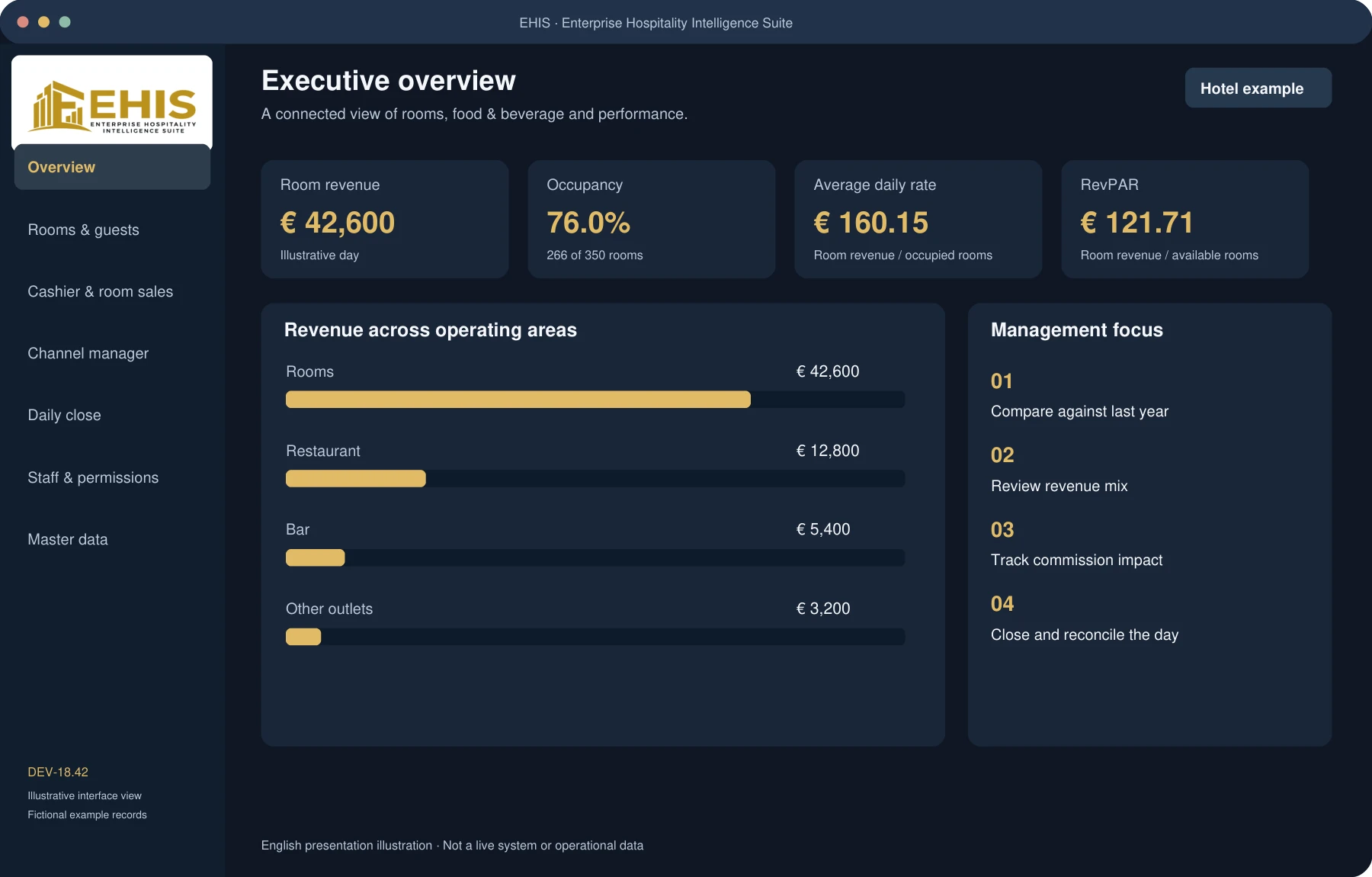The height and width of the screenshot is (877, 1372).
Task: Click the Rooms revenue progress bar
Action: tap(595, 400)
